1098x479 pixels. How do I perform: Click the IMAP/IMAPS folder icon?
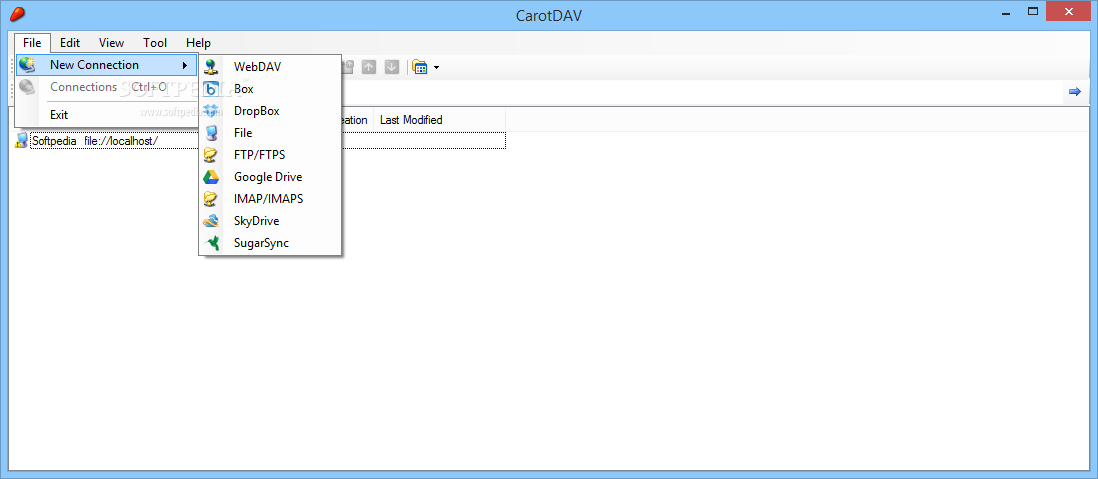pyautogui.click(x=211, y=199)
